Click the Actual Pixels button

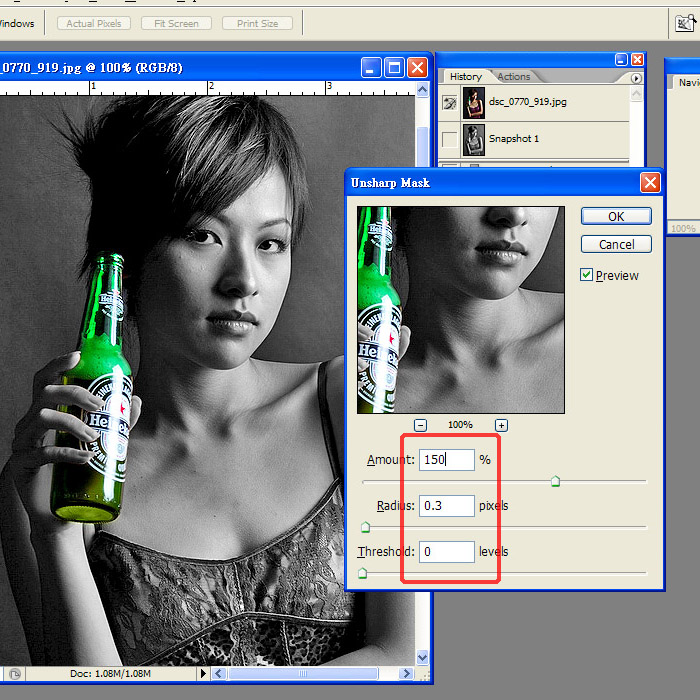[93, 23]
